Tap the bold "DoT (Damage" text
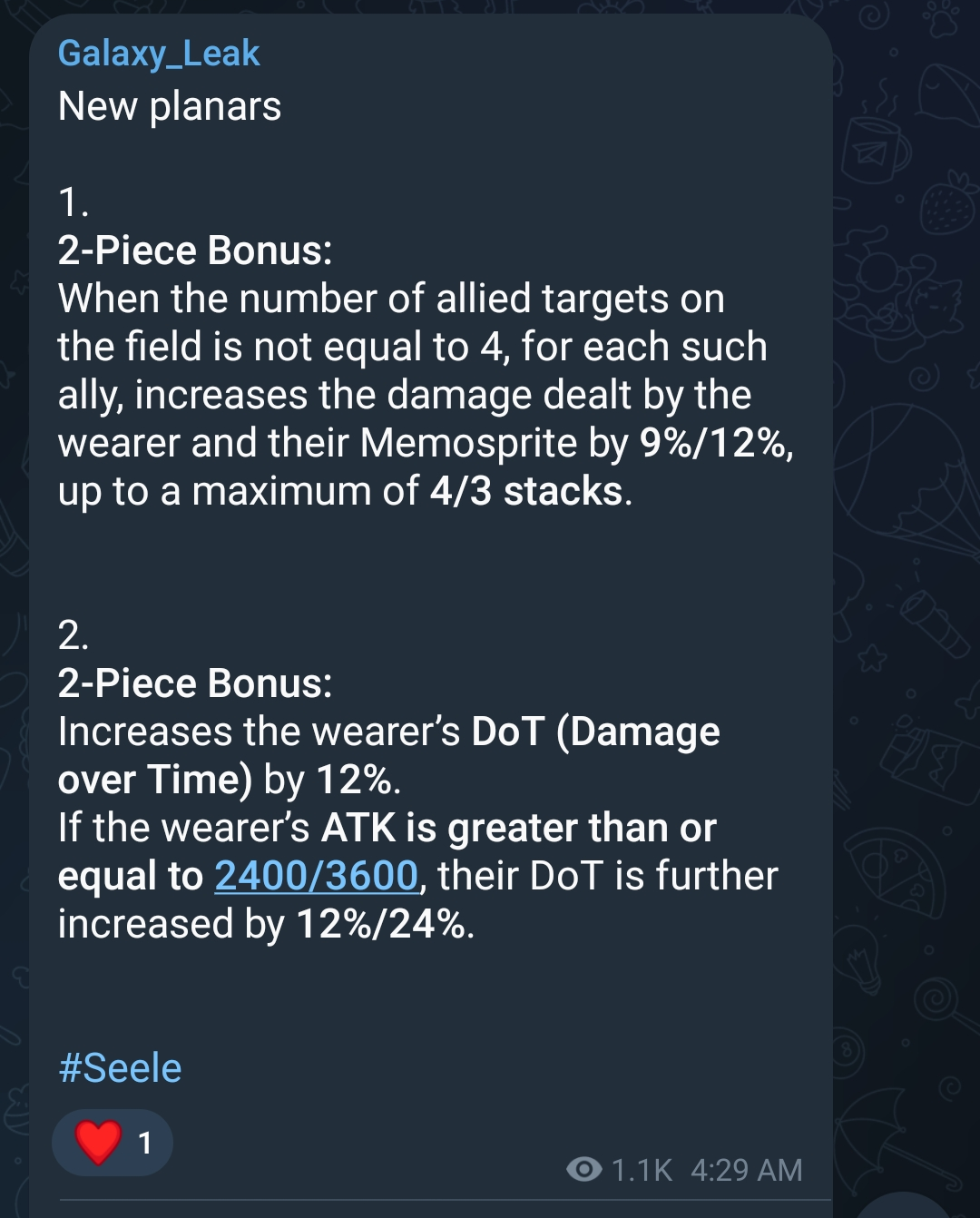 coord(595,732)
